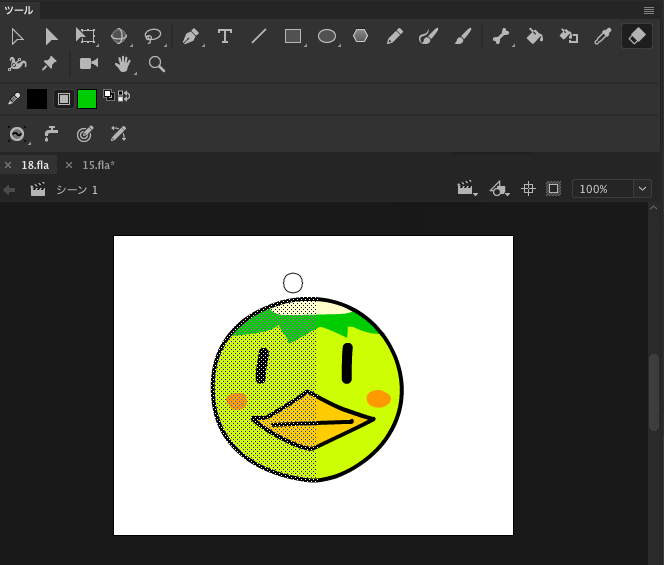Image resolution: width=664 pixels, height=565 pixels.
Task: Click the duck's orange beak on stage
Action: [x=314, y=421]
